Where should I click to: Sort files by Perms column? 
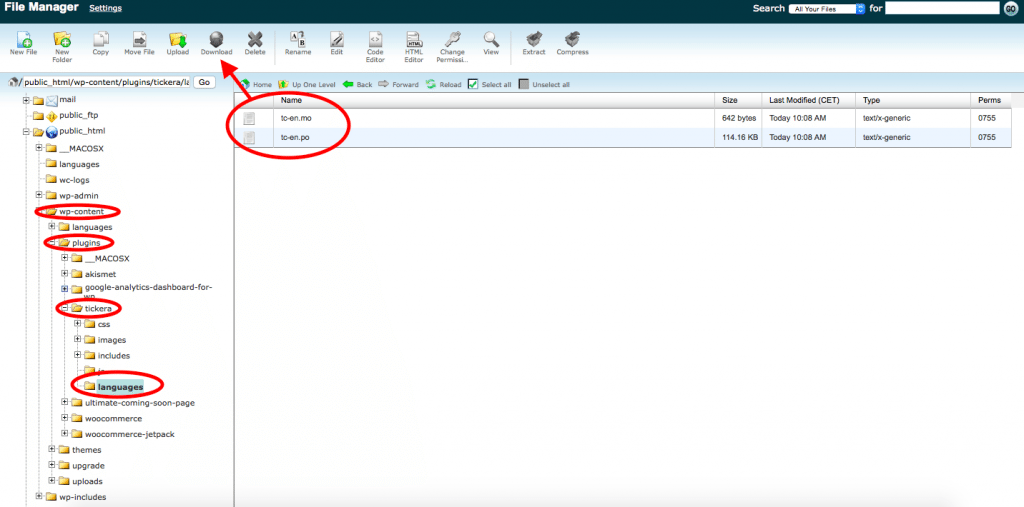991,101
